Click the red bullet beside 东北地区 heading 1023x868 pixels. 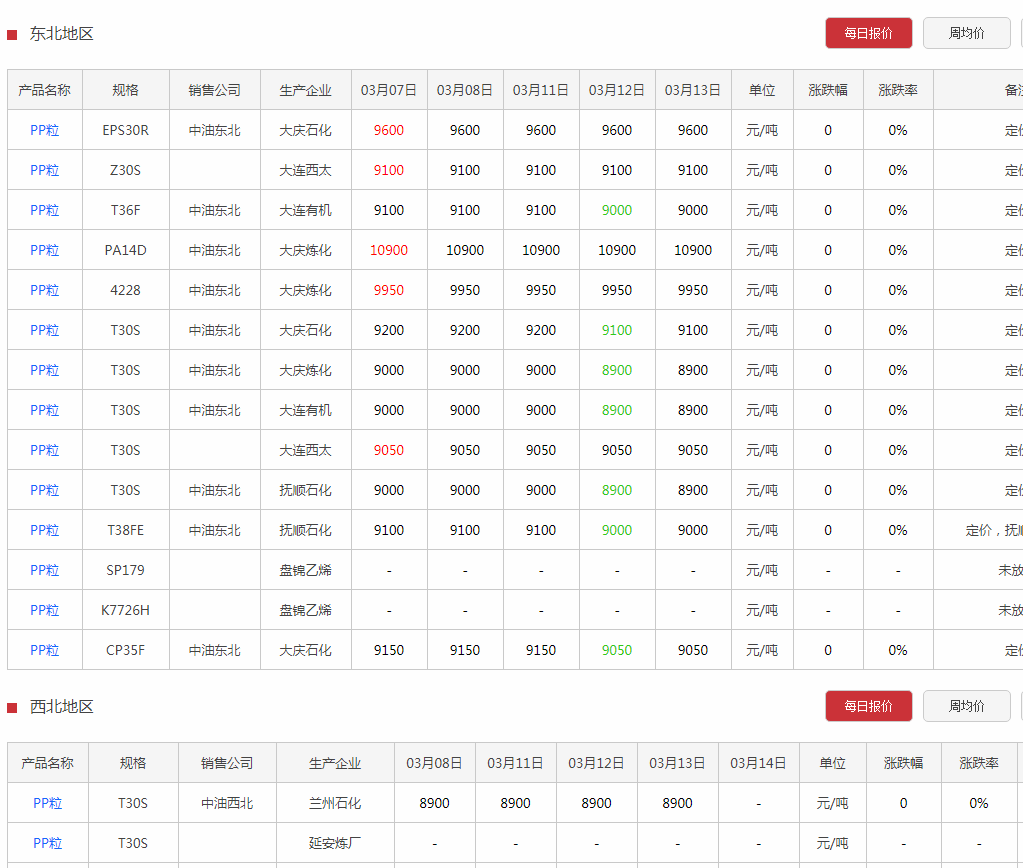[12, 35]
